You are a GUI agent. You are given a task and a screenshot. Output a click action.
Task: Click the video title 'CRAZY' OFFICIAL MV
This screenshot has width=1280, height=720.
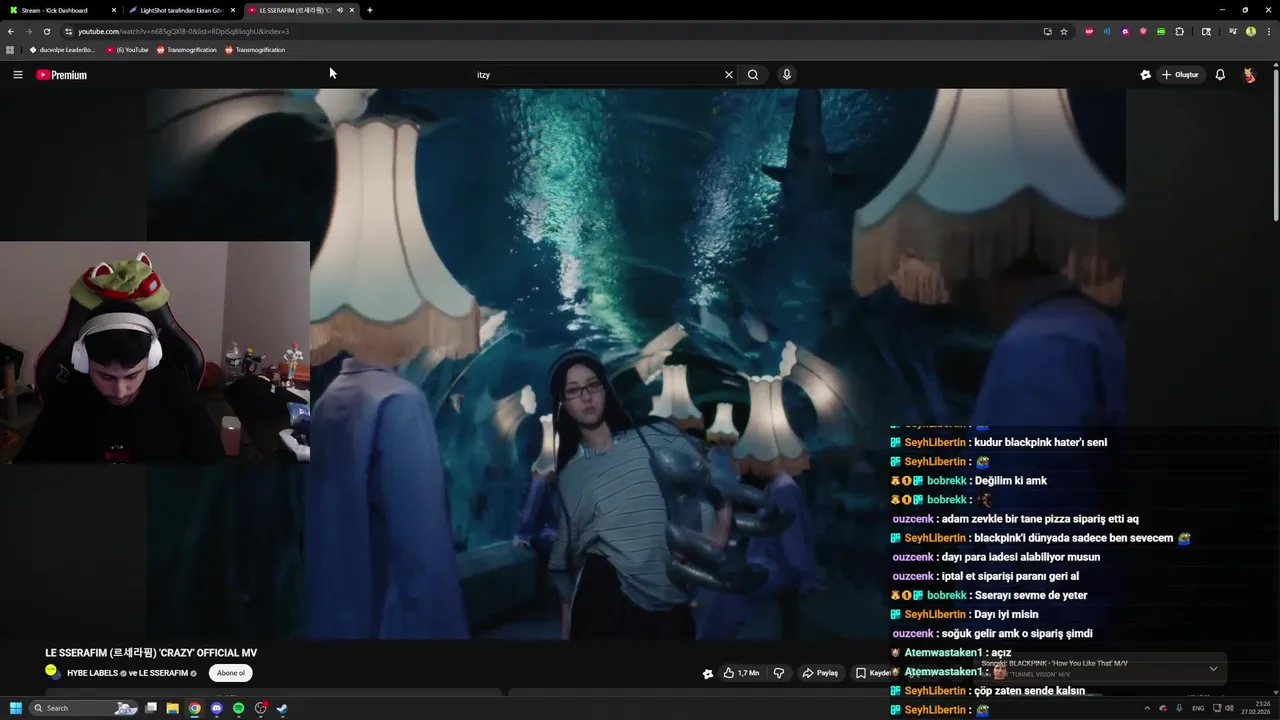click(x=151, y=653)
